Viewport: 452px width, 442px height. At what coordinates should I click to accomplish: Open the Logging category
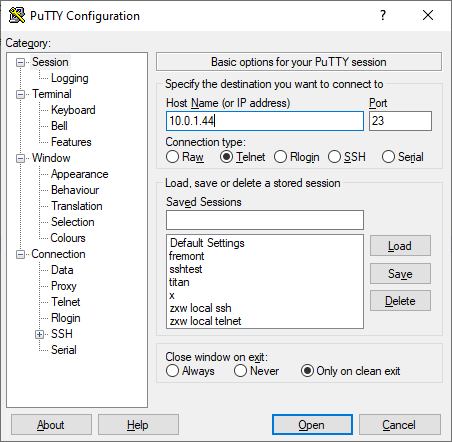click(70, 78)
